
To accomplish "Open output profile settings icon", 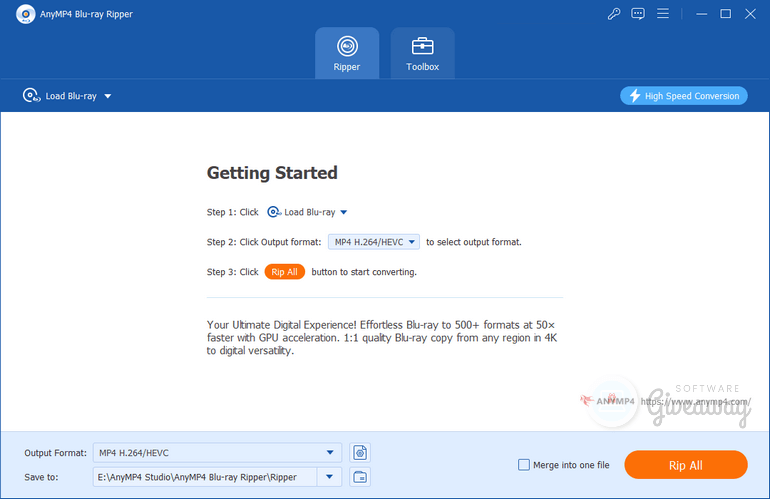I will pos(360,453).
